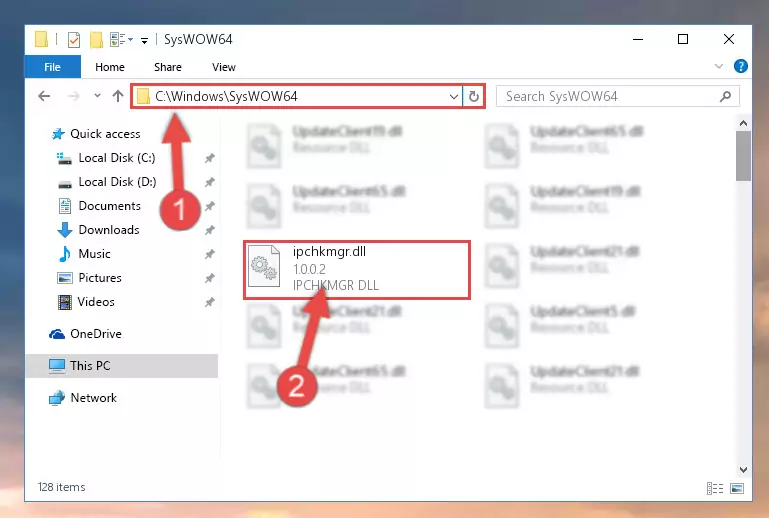
Task: Click the New folder icon in title bar
Action: [96, 40]
